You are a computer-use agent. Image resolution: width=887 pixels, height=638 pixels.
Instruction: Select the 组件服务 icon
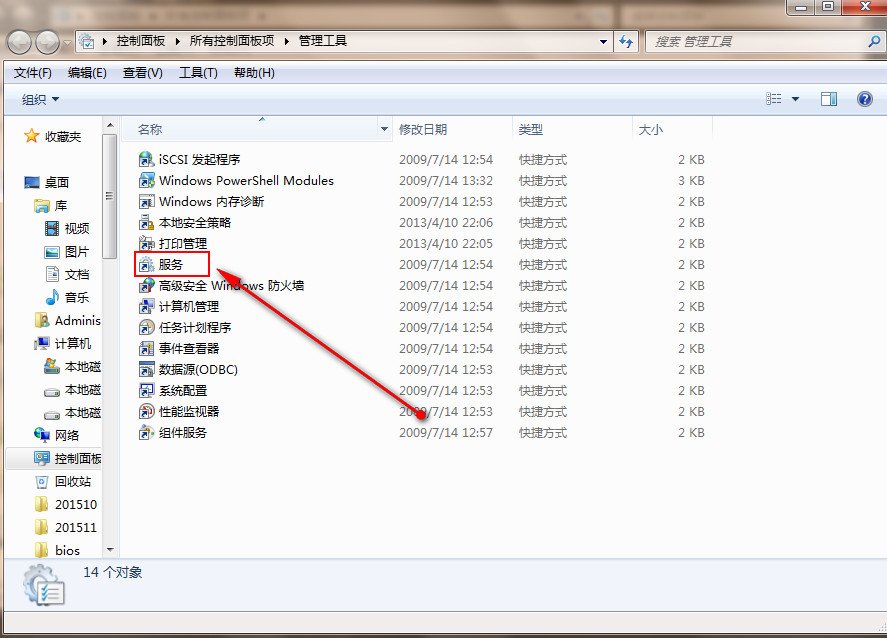pos(147,432)
